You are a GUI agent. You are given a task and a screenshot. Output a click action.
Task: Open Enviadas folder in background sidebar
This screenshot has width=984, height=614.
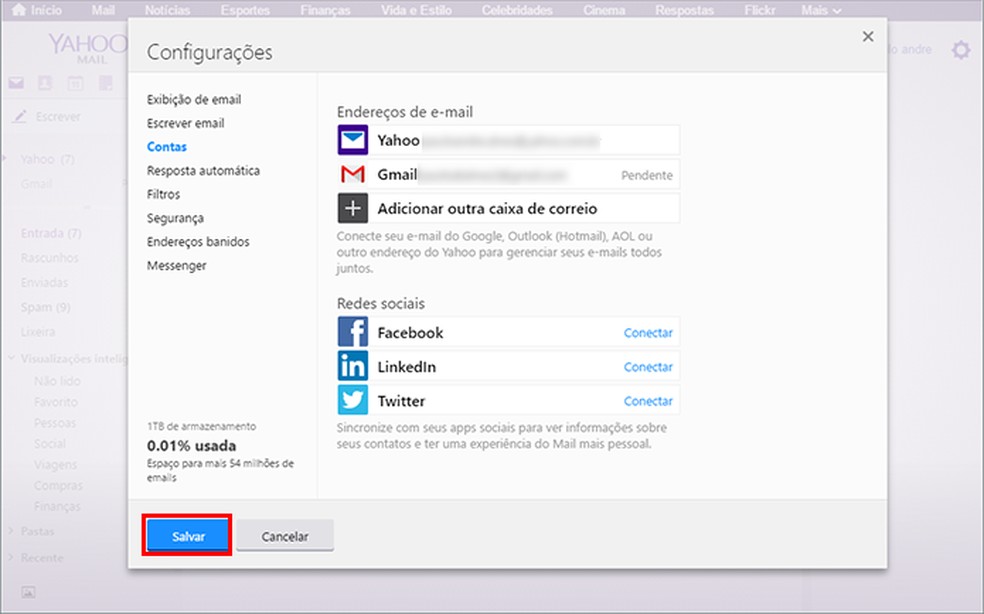(44, 283)
